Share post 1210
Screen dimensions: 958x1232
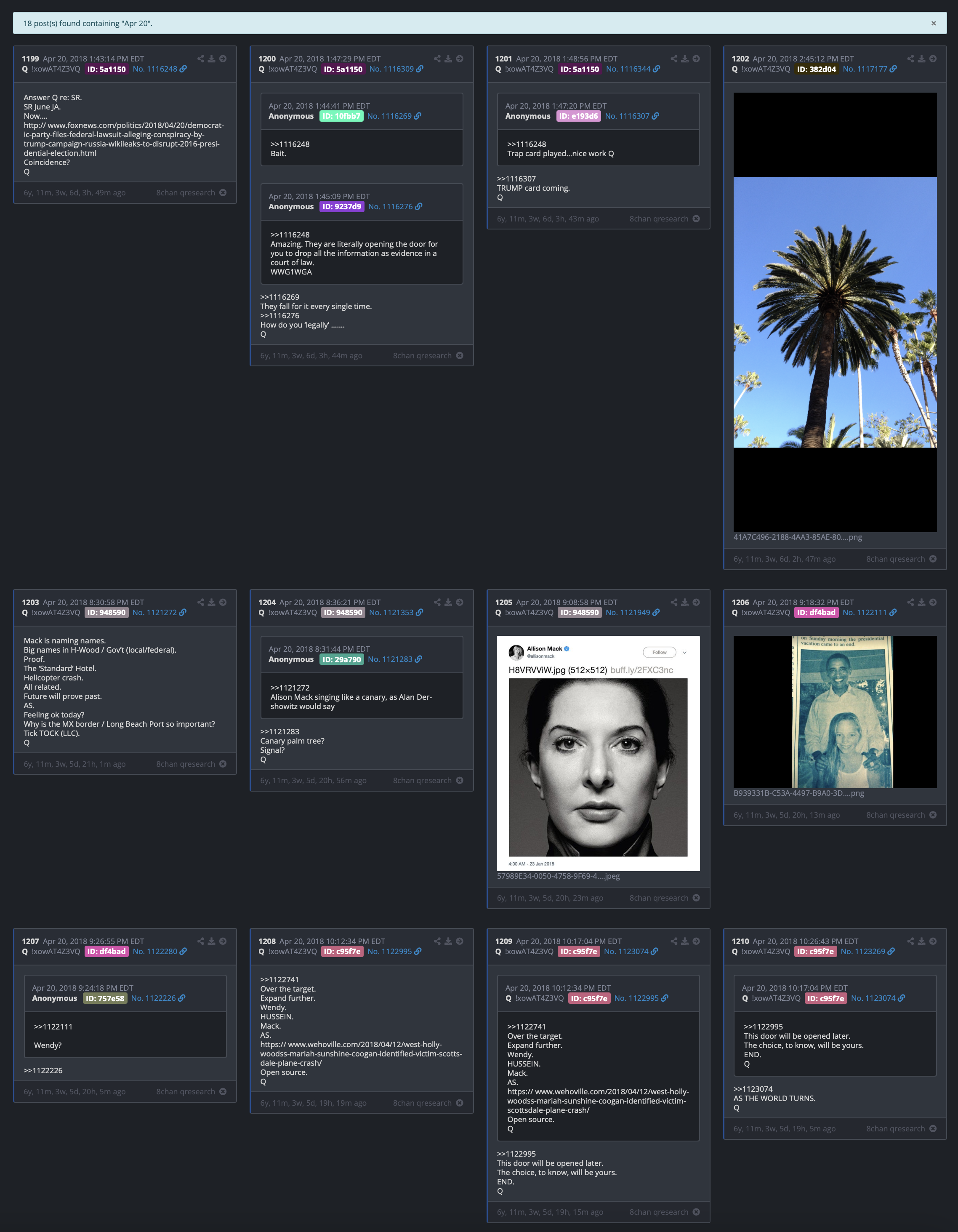(910, 941)
